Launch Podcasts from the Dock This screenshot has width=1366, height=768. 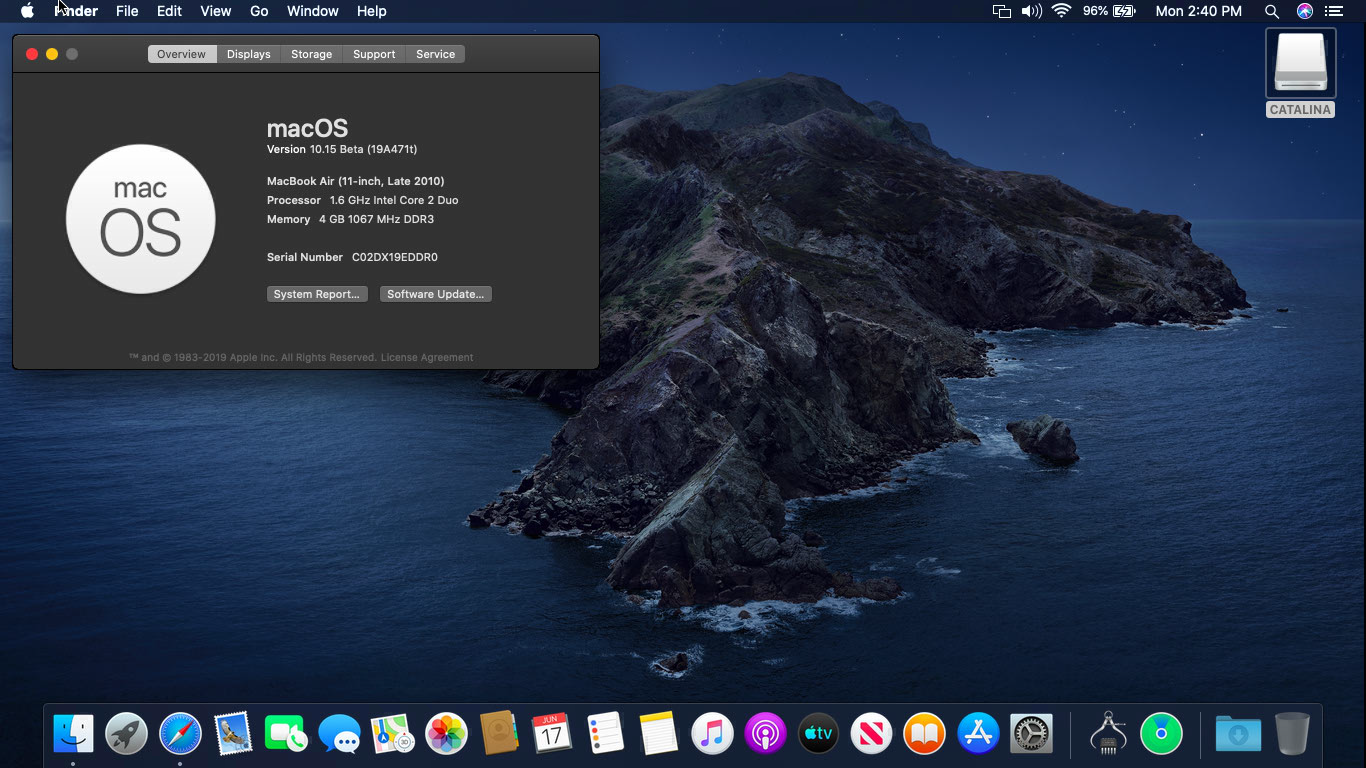[x=765, y=733]
